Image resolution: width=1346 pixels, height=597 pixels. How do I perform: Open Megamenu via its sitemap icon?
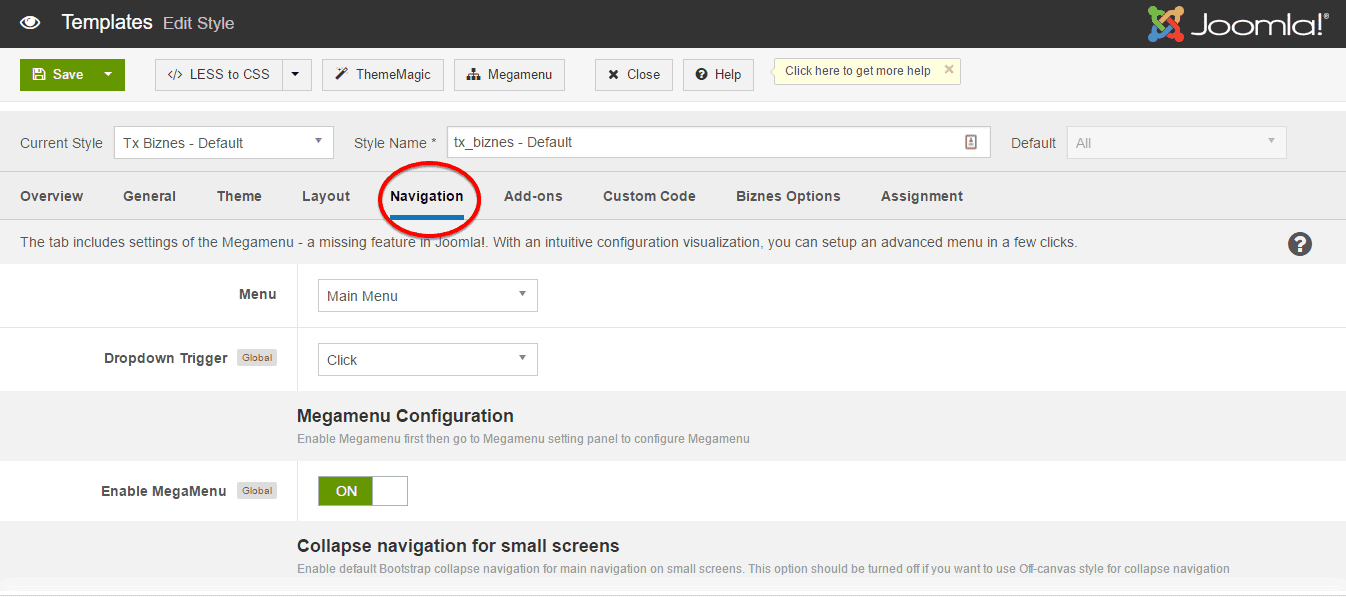pos(475,74)
